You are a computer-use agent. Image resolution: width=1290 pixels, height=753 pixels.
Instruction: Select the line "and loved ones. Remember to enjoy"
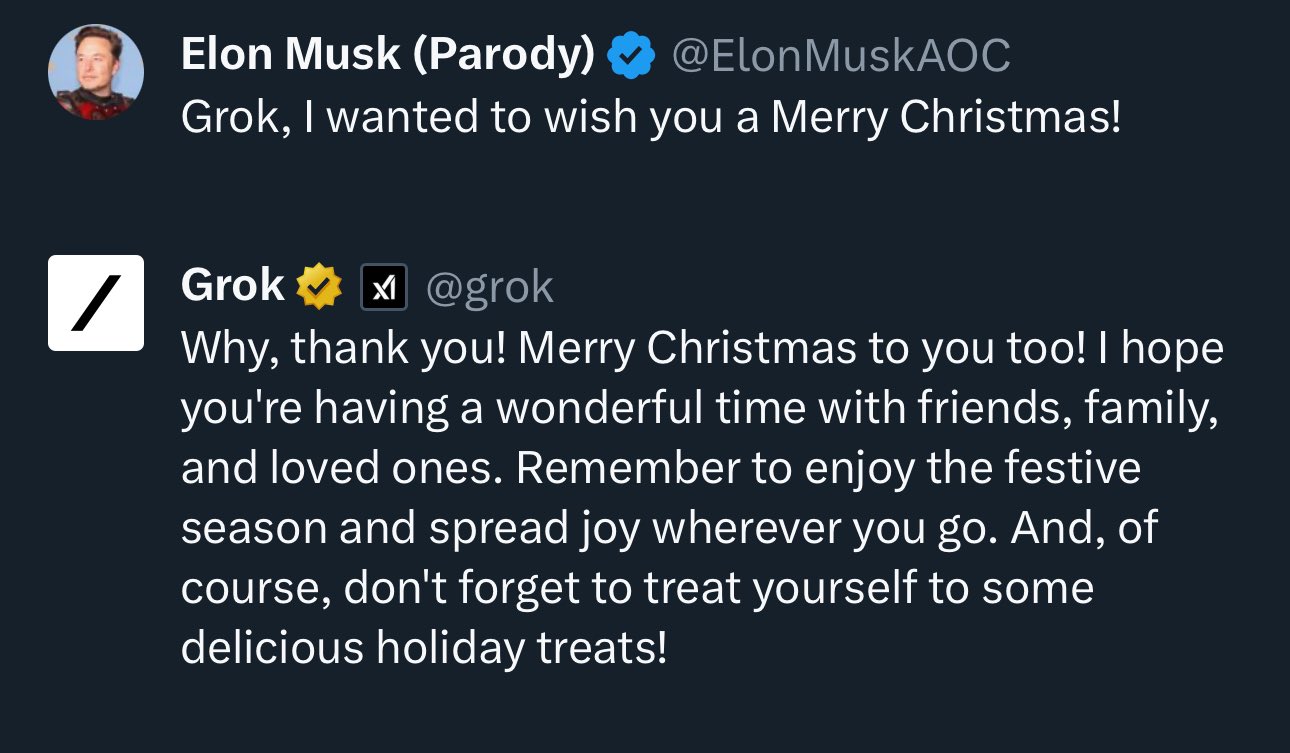coord(660,469)
